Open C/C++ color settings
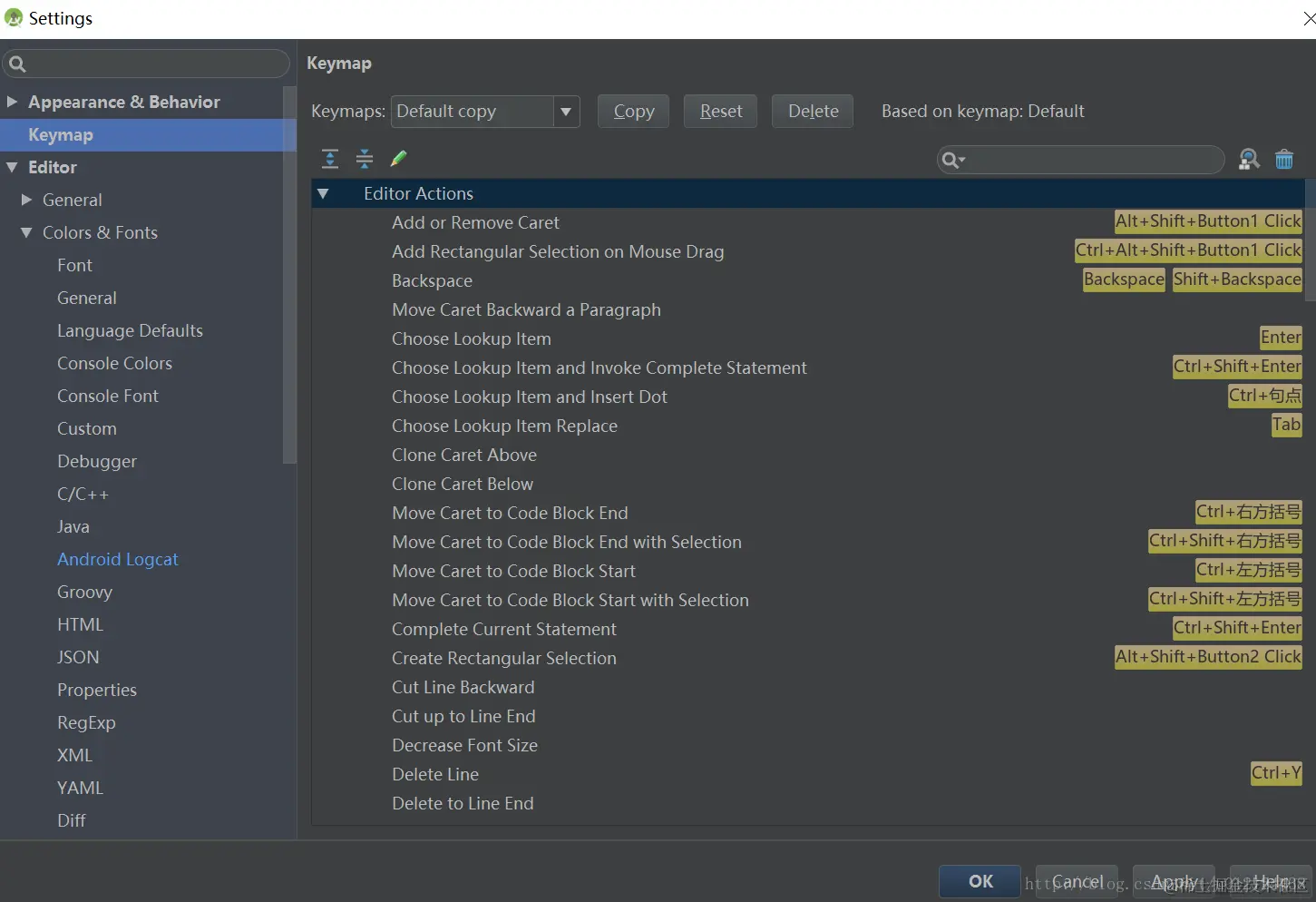Viewport: 1316px width, 902px height. tap(83, 494)
